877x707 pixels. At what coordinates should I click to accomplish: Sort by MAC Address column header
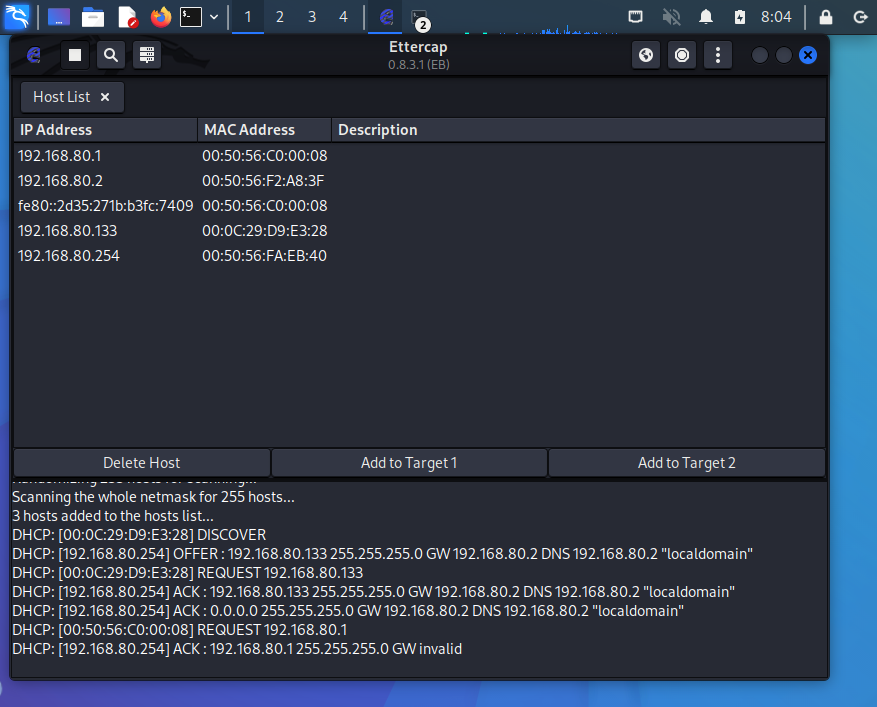[265, 130]
